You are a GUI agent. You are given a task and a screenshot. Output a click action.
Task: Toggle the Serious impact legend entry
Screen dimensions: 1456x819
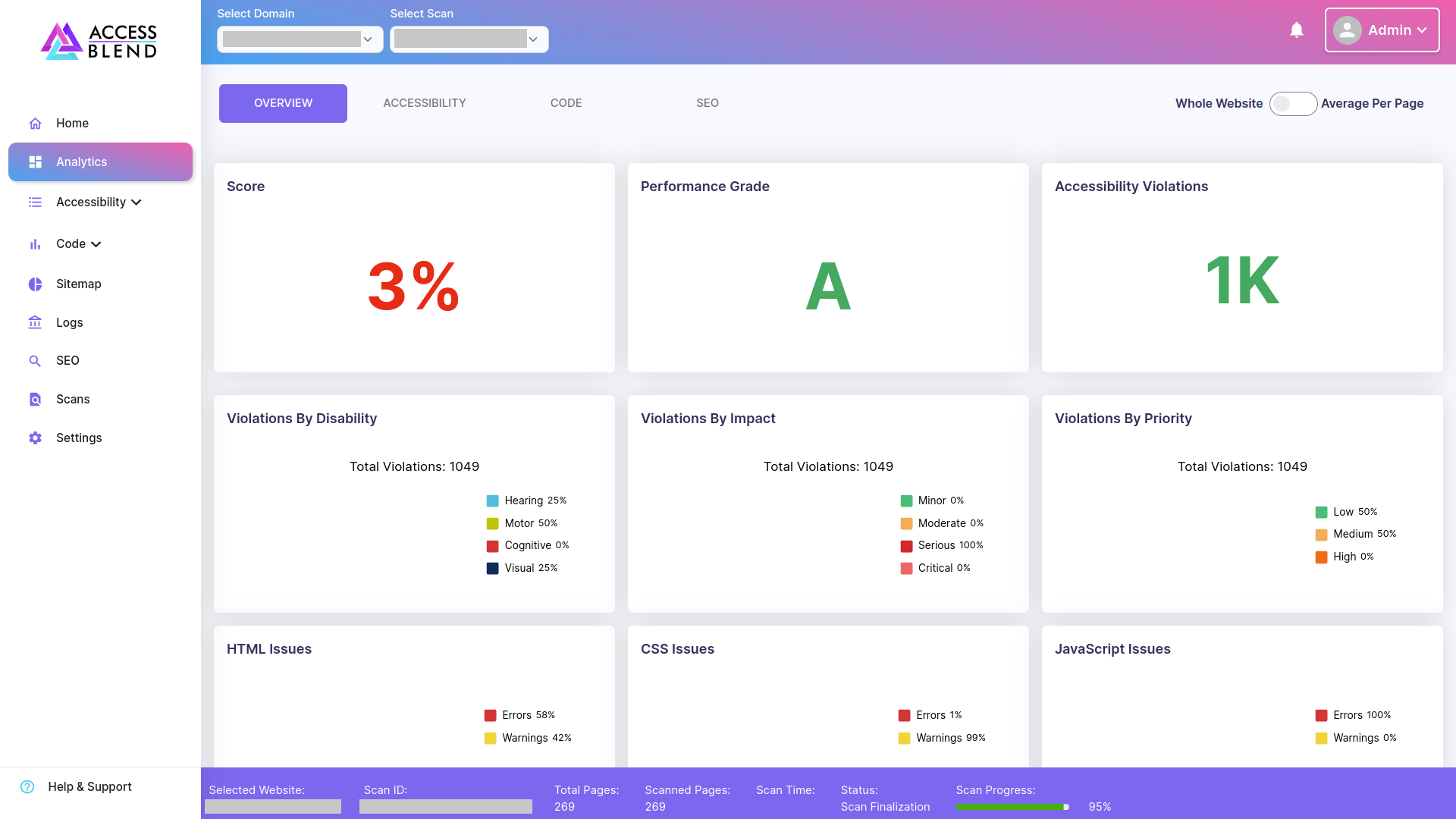pos(941,545)
